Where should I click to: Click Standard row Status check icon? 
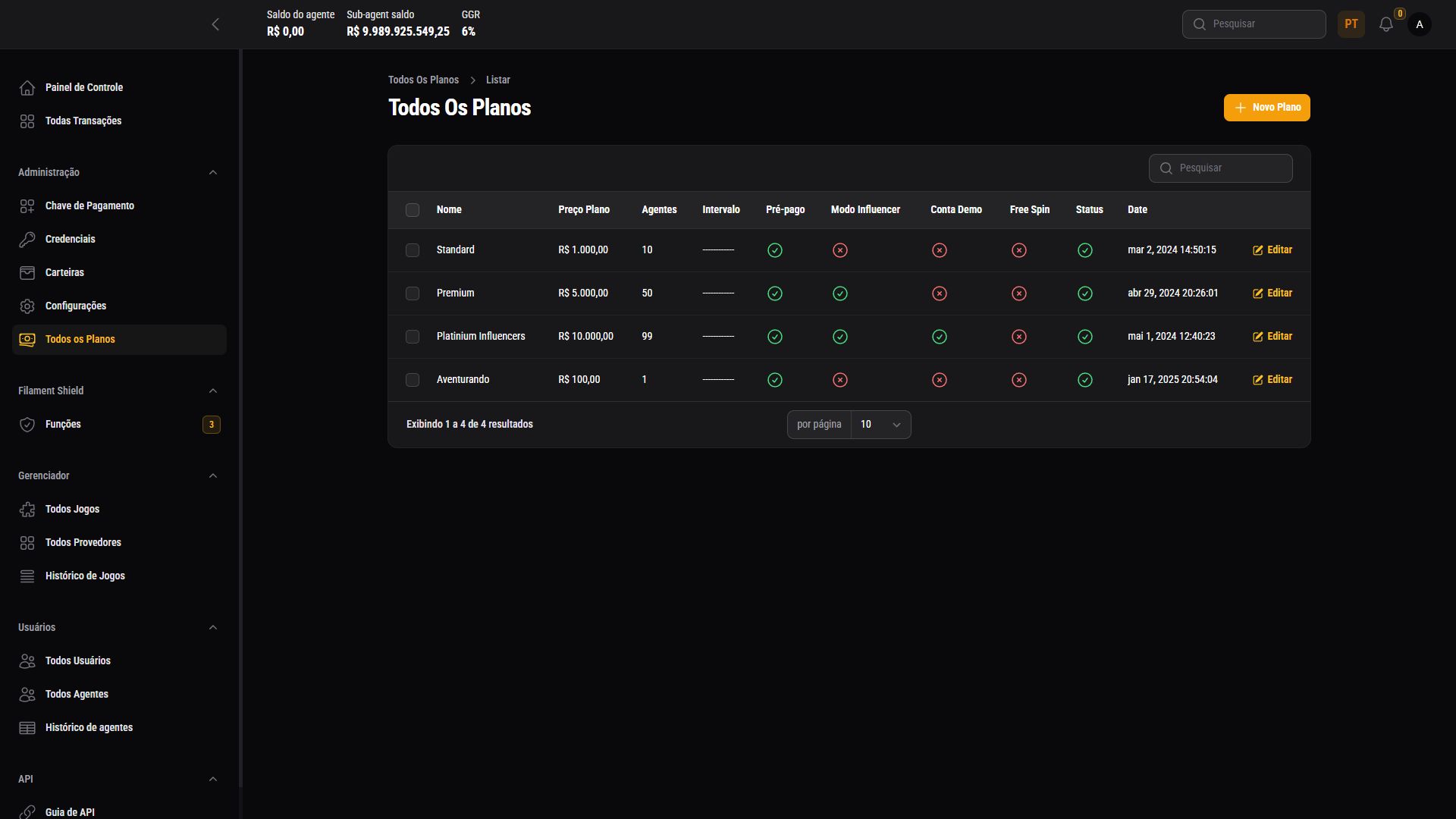click(1085, 250)
